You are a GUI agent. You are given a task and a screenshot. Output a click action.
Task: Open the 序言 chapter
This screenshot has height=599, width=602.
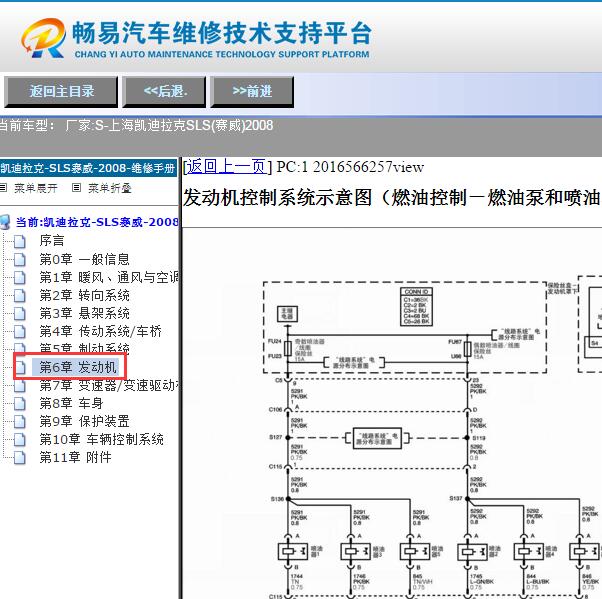click(x=51, y=241)
